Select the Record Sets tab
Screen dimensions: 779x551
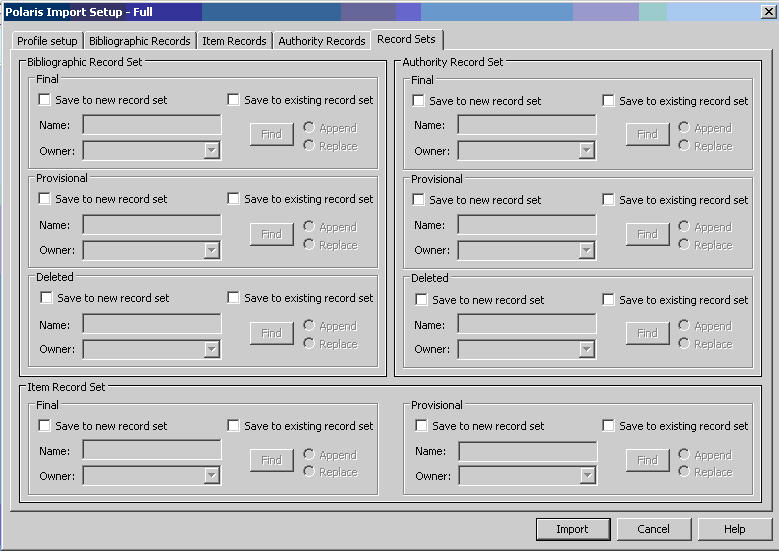(x=406, y=39)
